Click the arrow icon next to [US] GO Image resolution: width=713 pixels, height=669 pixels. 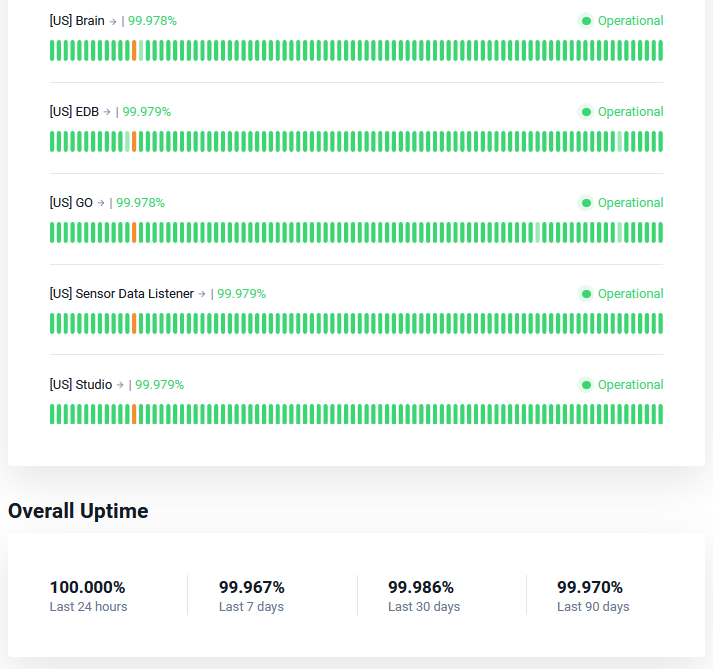coord(101,203)
